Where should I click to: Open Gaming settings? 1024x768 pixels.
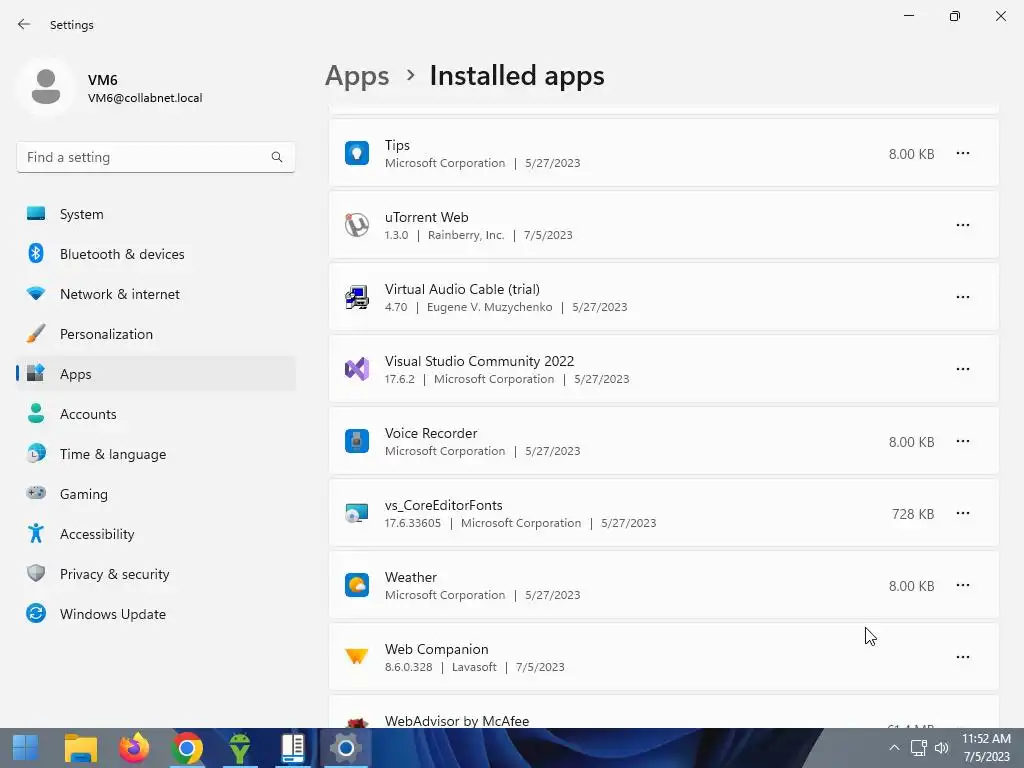pyautogui.click(x=156, y=494)
